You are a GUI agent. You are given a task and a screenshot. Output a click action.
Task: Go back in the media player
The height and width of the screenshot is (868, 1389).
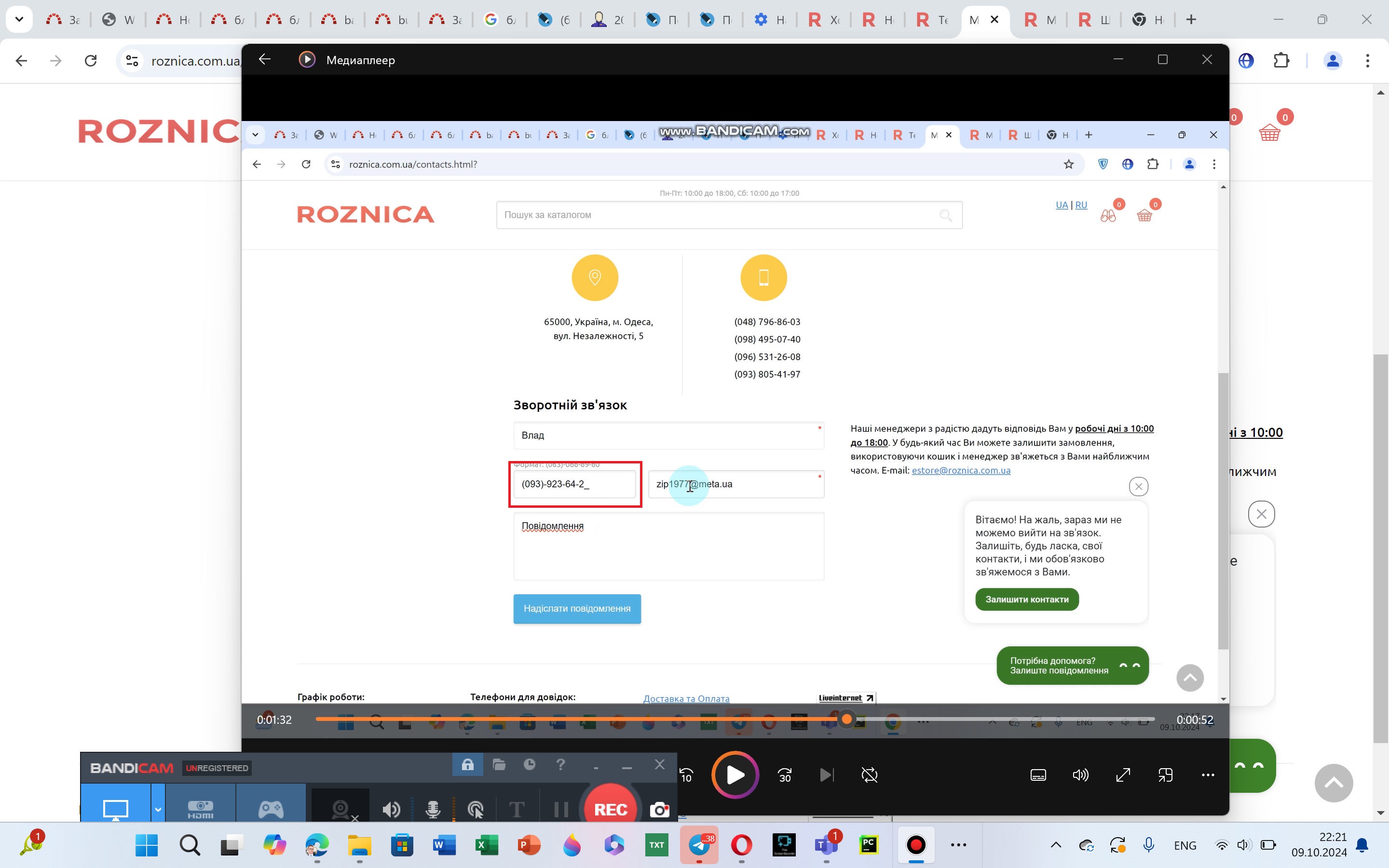point(265,60)
